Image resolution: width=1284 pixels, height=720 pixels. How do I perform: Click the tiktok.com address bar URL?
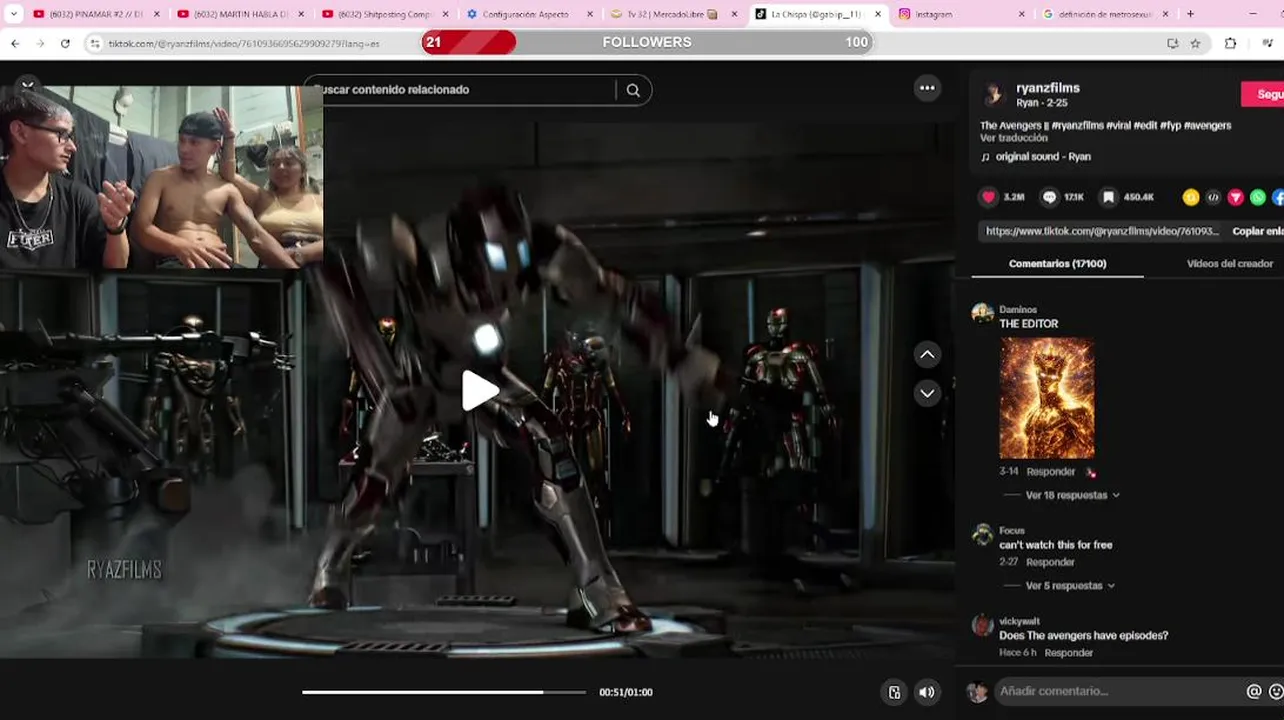click(244, 44)
